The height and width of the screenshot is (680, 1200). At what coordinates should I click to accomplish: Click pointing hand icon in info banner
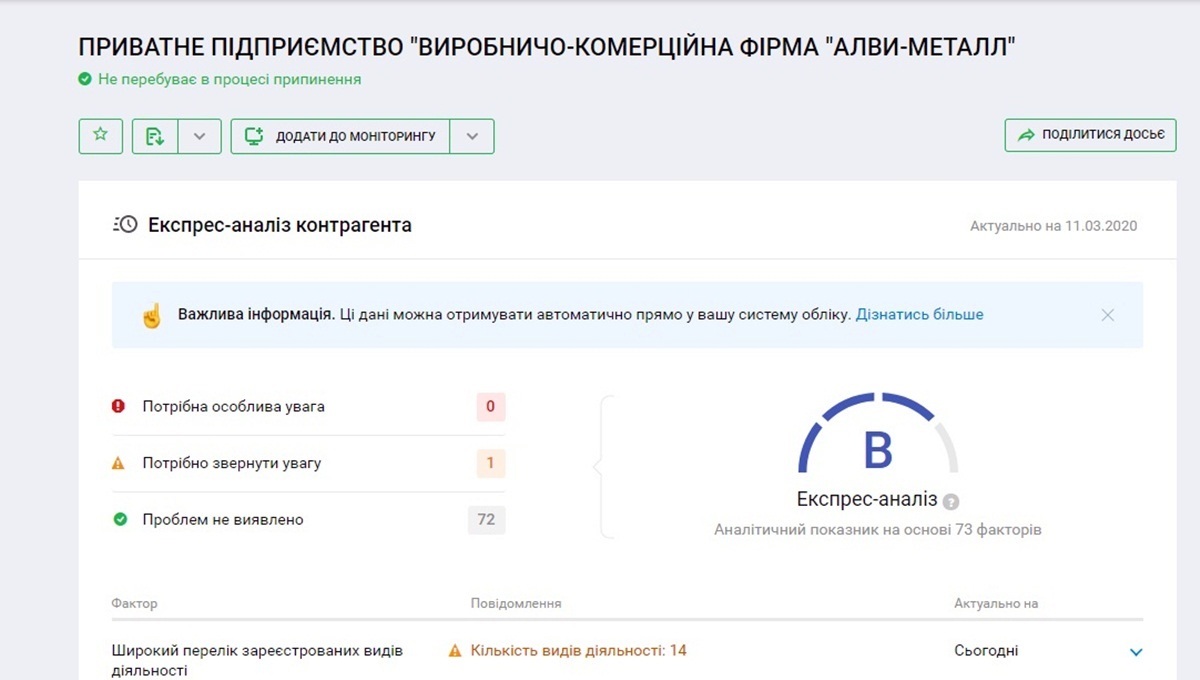pyautogui.click(x=151, y=315)
